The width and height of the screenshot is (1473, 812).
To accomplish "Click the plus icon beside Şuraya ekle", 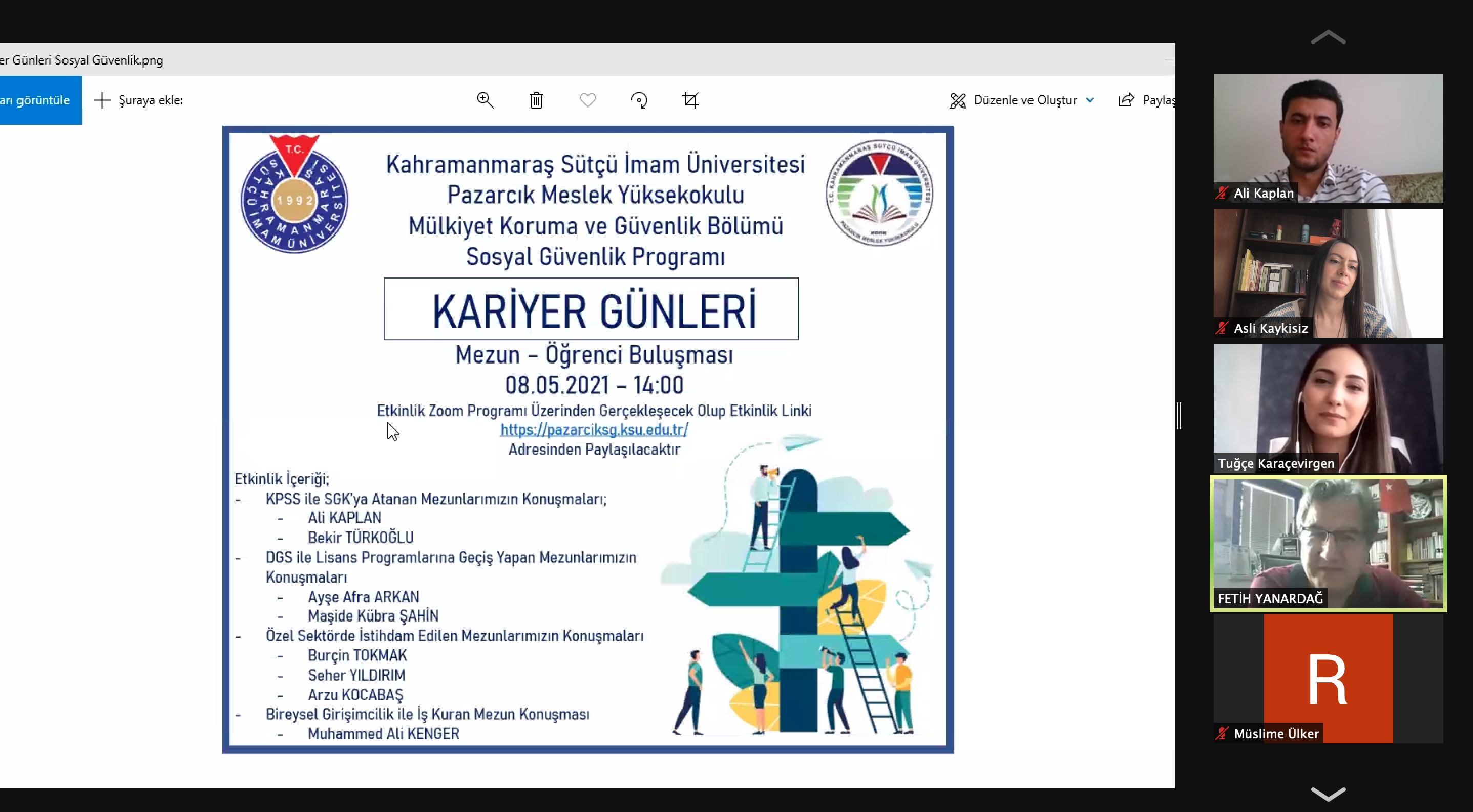I will 102,100.
